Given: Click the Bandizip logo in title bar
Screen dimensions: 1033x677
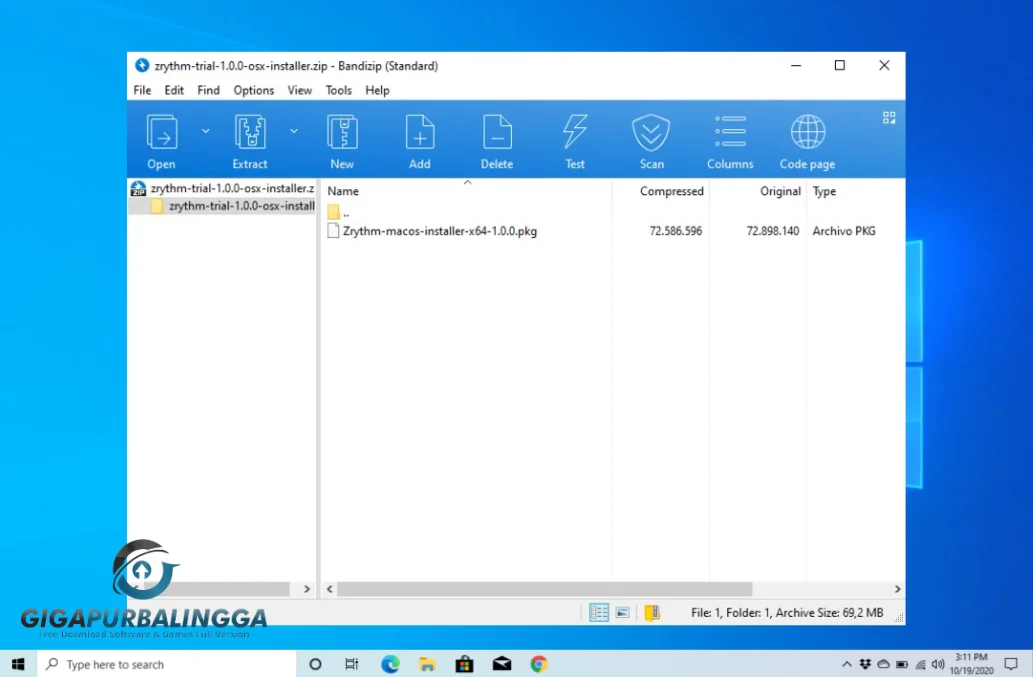Looking at the screenshot, I should click(142, 65).
